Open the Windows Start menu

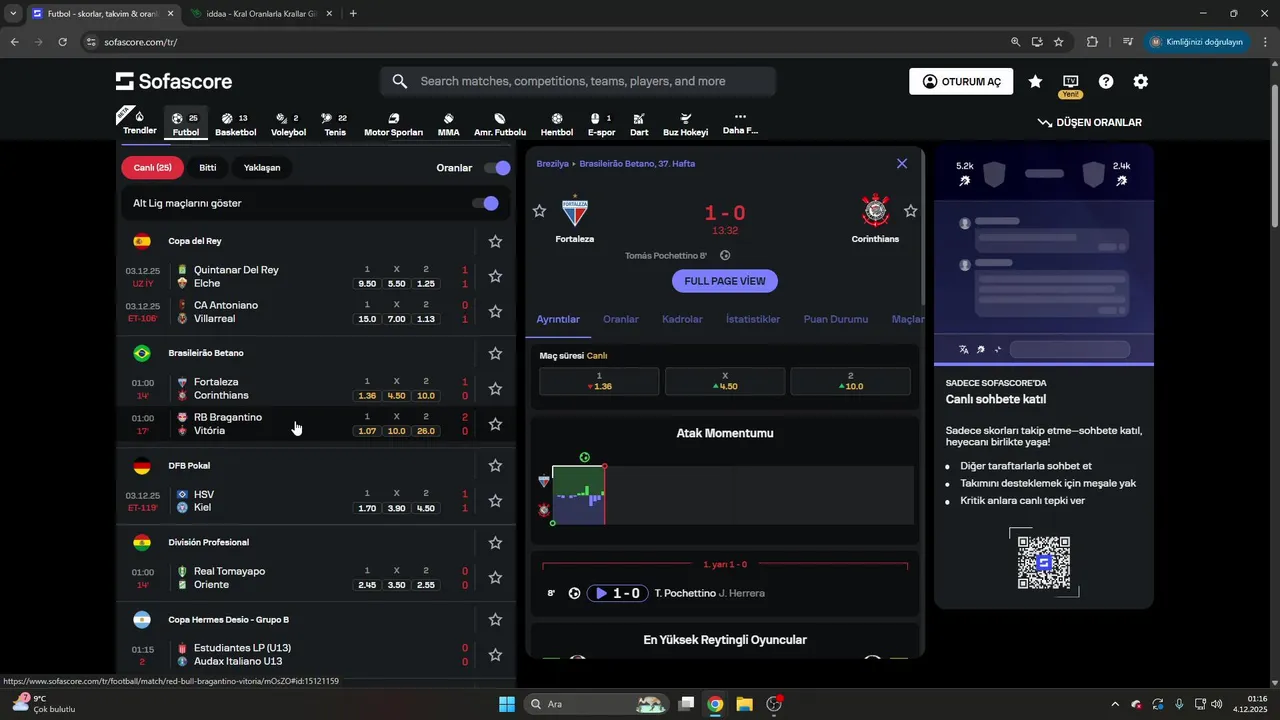pyautogui.click(x=507, y=704)
